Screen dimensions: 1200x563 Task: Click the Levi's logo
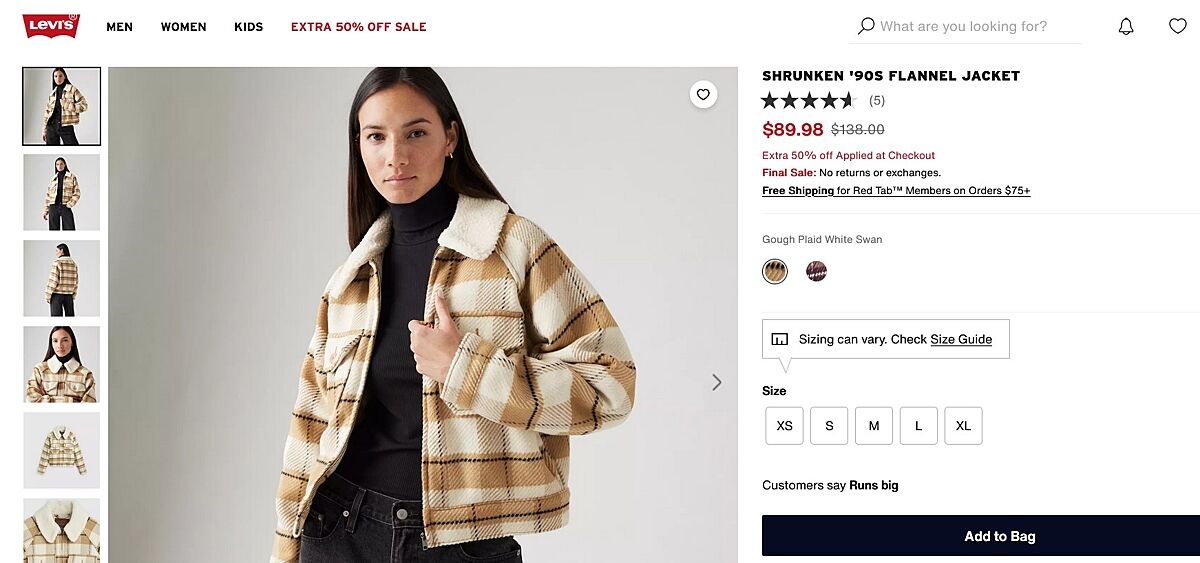[51, 25]
